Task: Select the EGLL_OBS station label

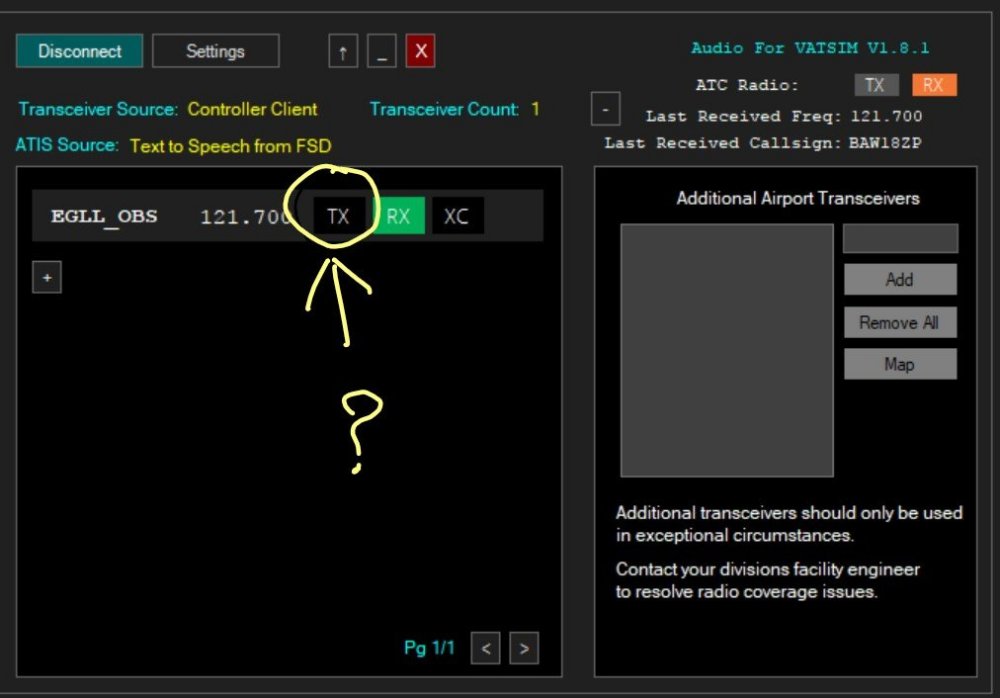Action: coord(104,216)
